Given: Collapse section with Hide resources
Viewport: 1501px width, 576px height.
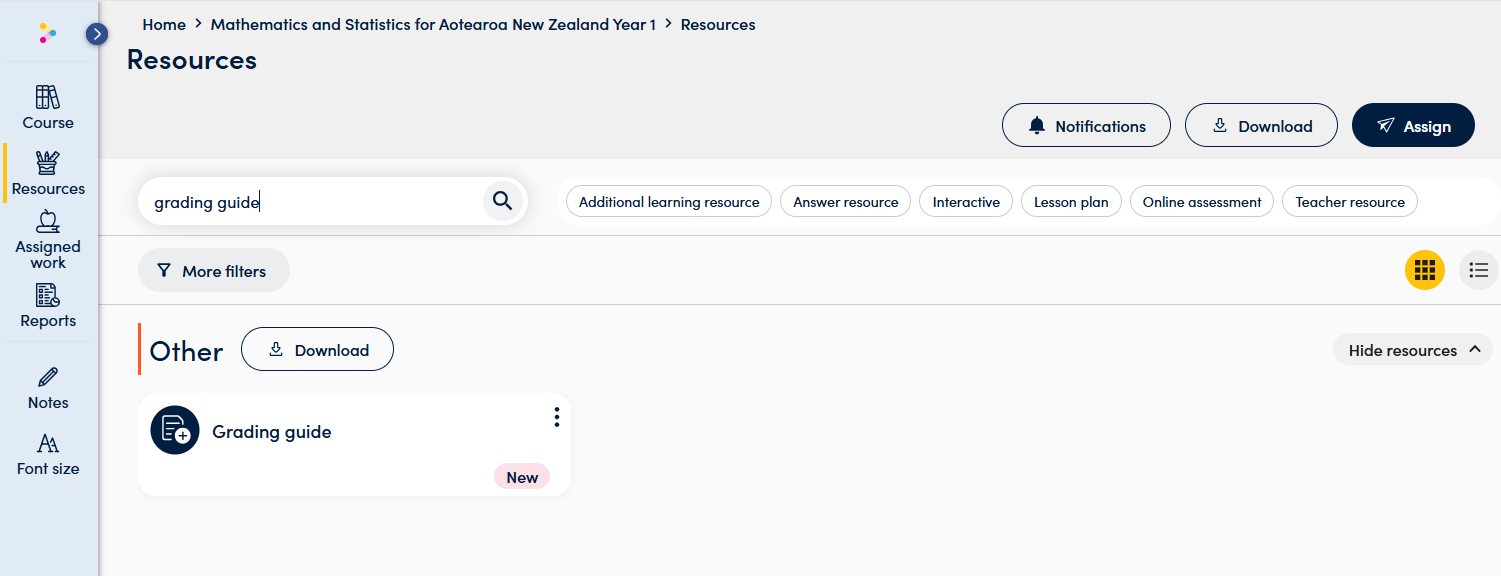Looking at the screenshot, I should coord(1413,350).
